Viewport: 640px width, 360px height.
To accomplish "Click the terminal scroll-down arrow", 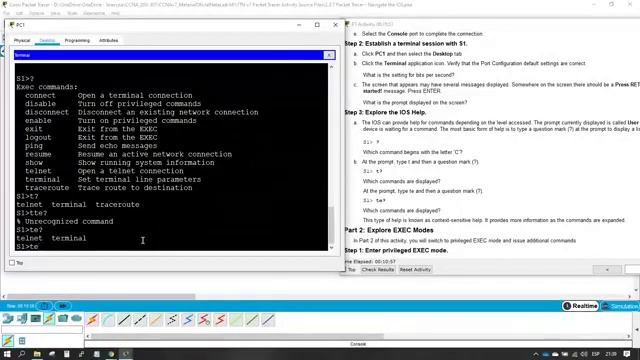I will click(331, 248).
